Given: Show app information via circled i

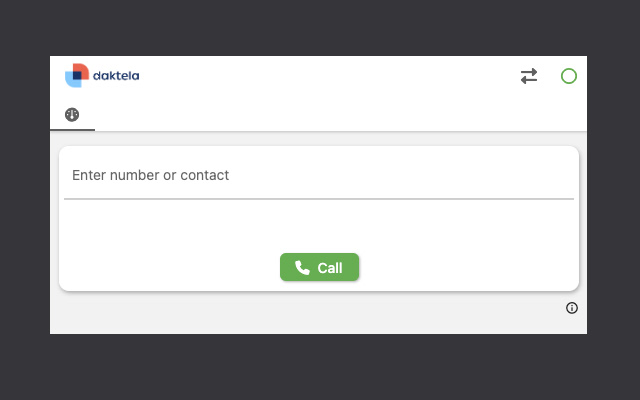Looking at the screenshot, I should (572, 308).
